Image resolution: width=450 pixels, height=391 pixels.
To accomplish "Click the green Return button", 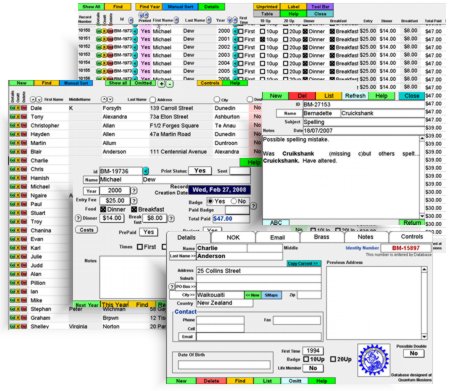I will point(412,223).
